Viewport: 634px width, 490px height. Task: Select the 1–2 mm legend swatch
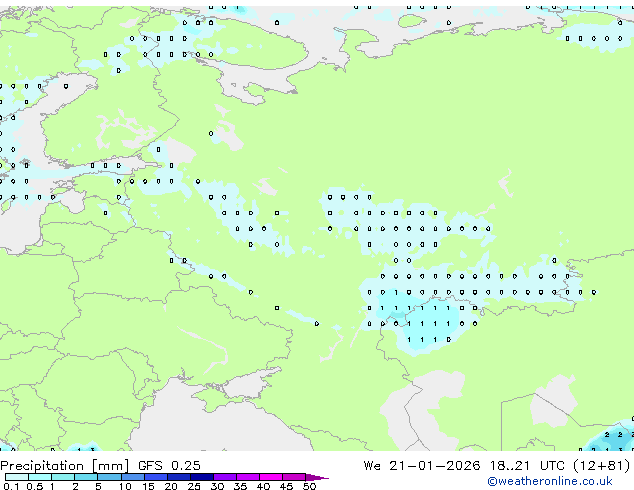63,477
